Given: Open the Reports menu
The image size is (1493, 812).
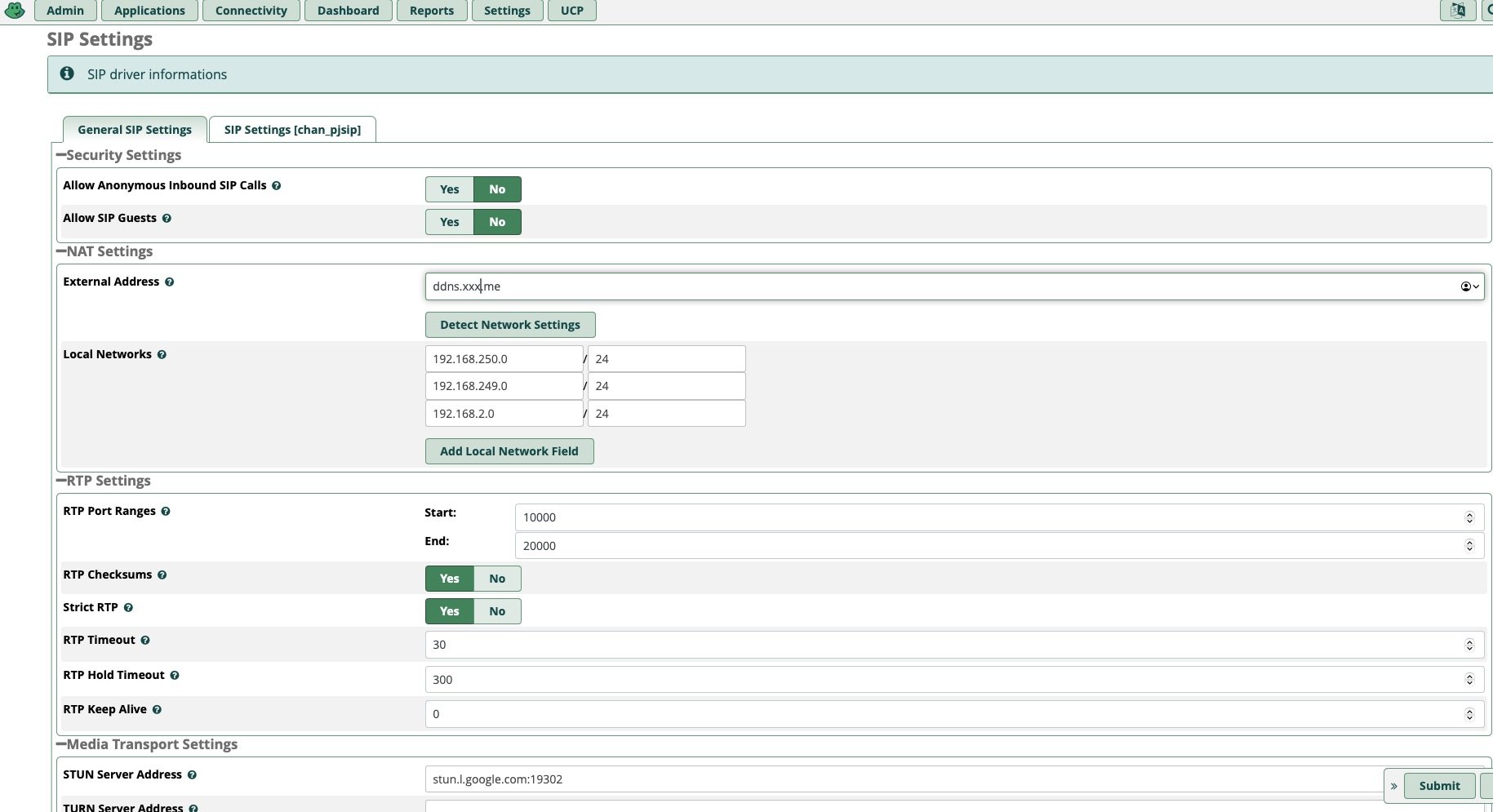Looking at the screenshot, I should (x=432, y=11).
